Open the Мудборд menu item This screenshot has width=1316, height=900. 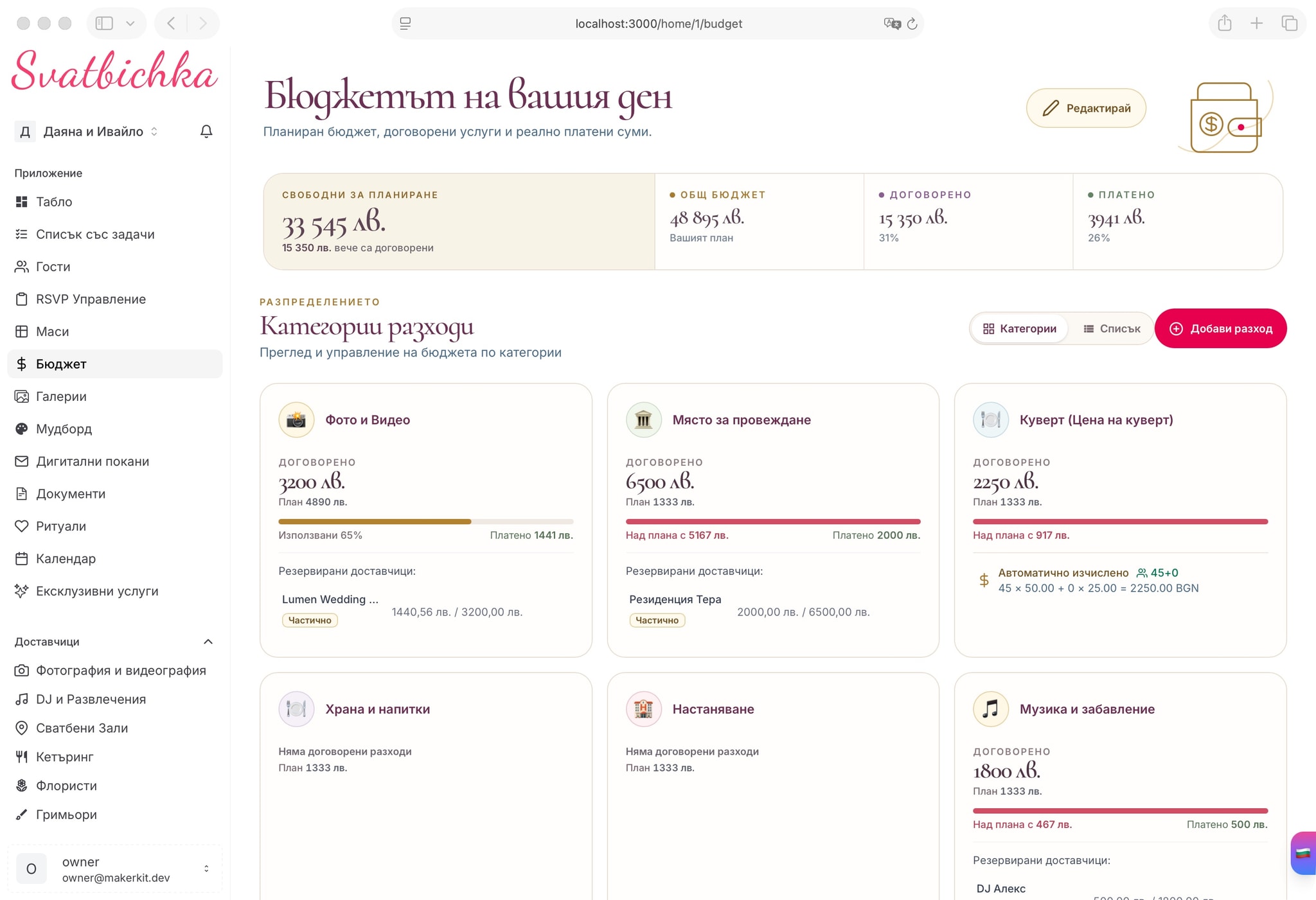(x=115, y=428)
